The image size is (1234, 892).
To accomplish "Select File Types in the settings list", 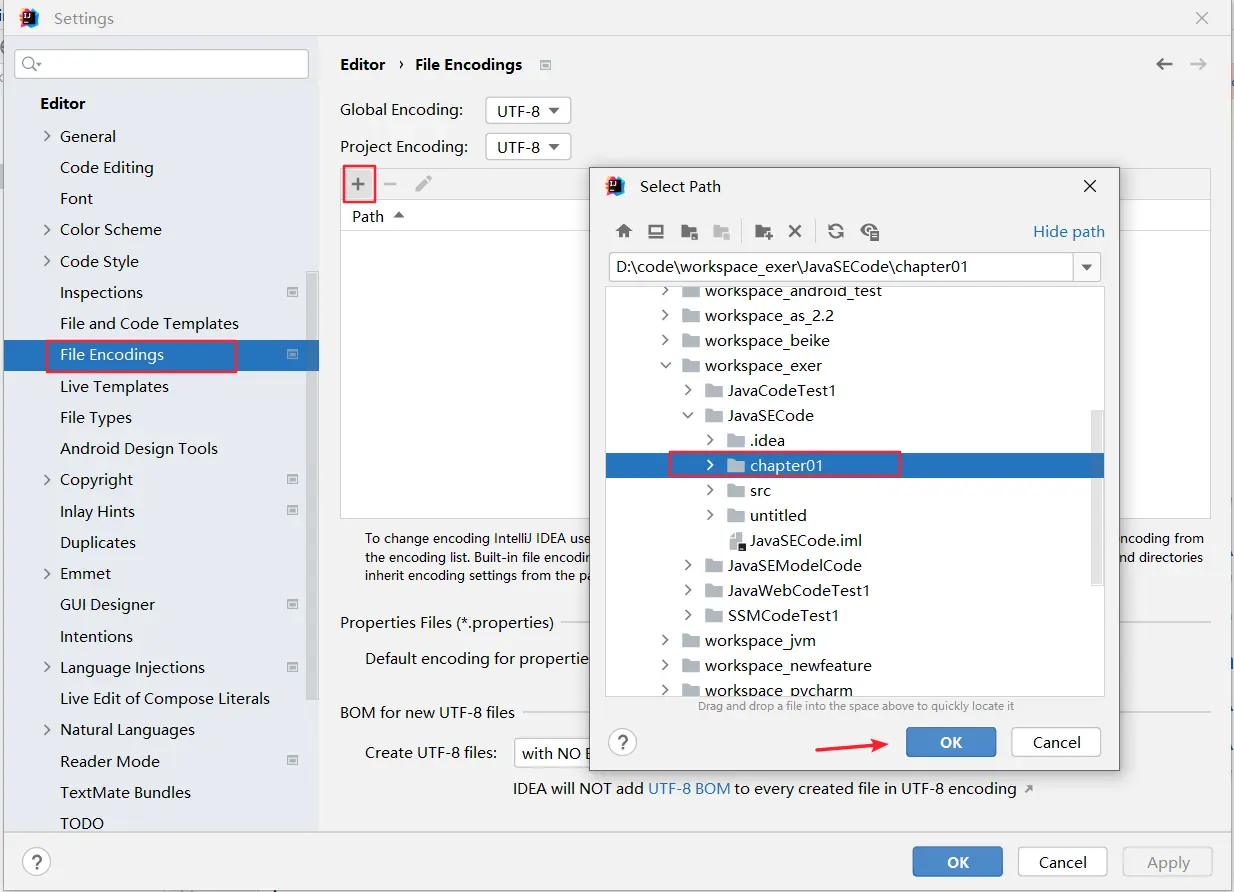I will pyautogui.click(x=96, y=417).
